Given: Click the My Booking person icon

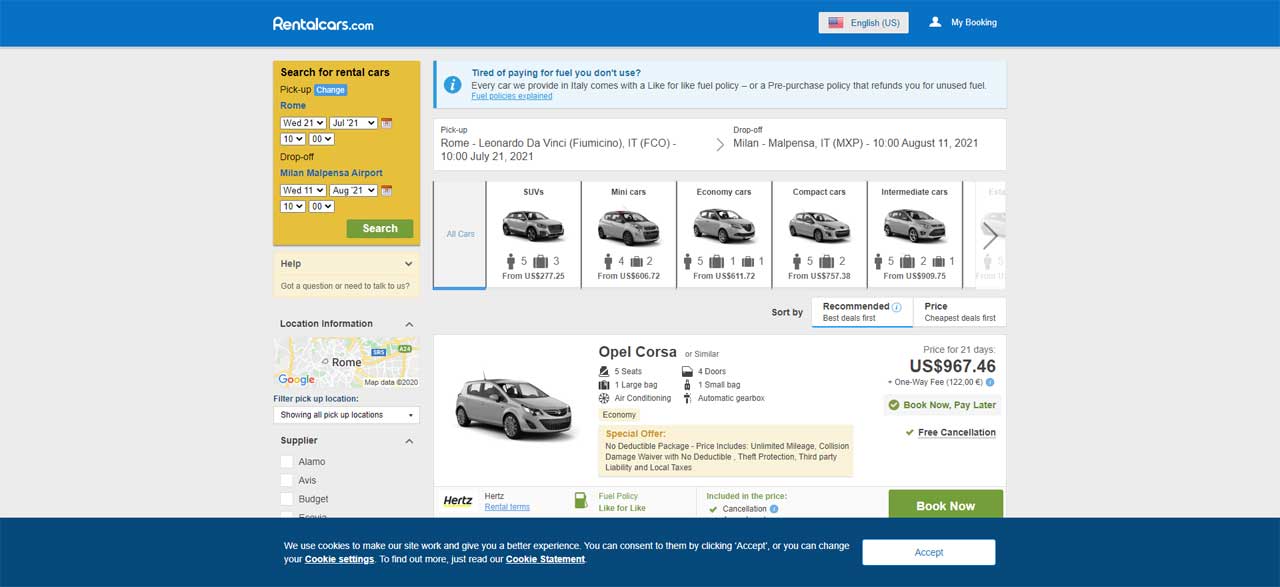Looking at the screenshot, I should click(935, 22).
